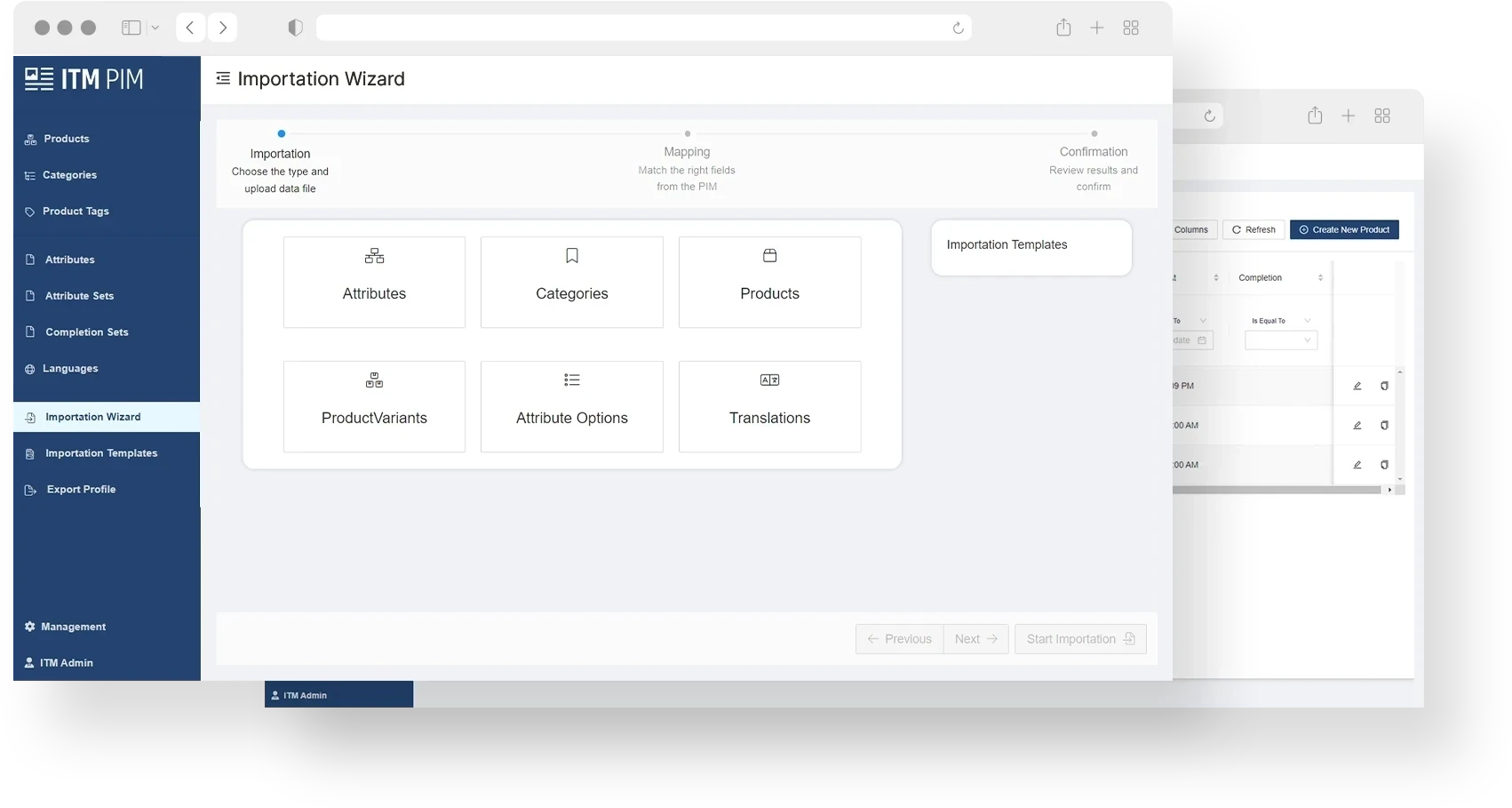
Task: Select the Importation step progress dot
Action: 282,133
